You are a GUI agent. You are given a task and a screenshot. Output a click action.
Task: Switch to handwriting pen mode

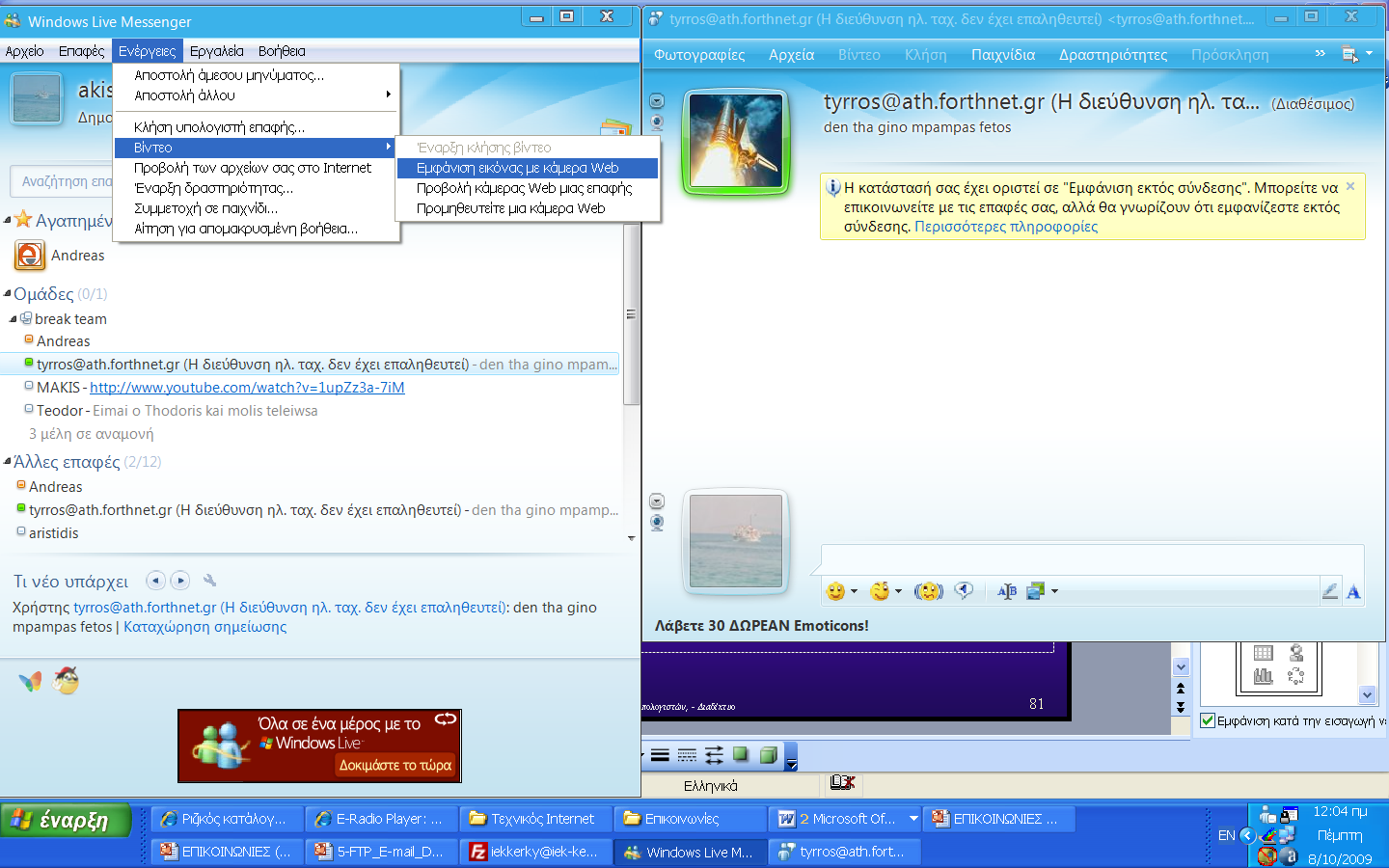[x=1330, y=591]
